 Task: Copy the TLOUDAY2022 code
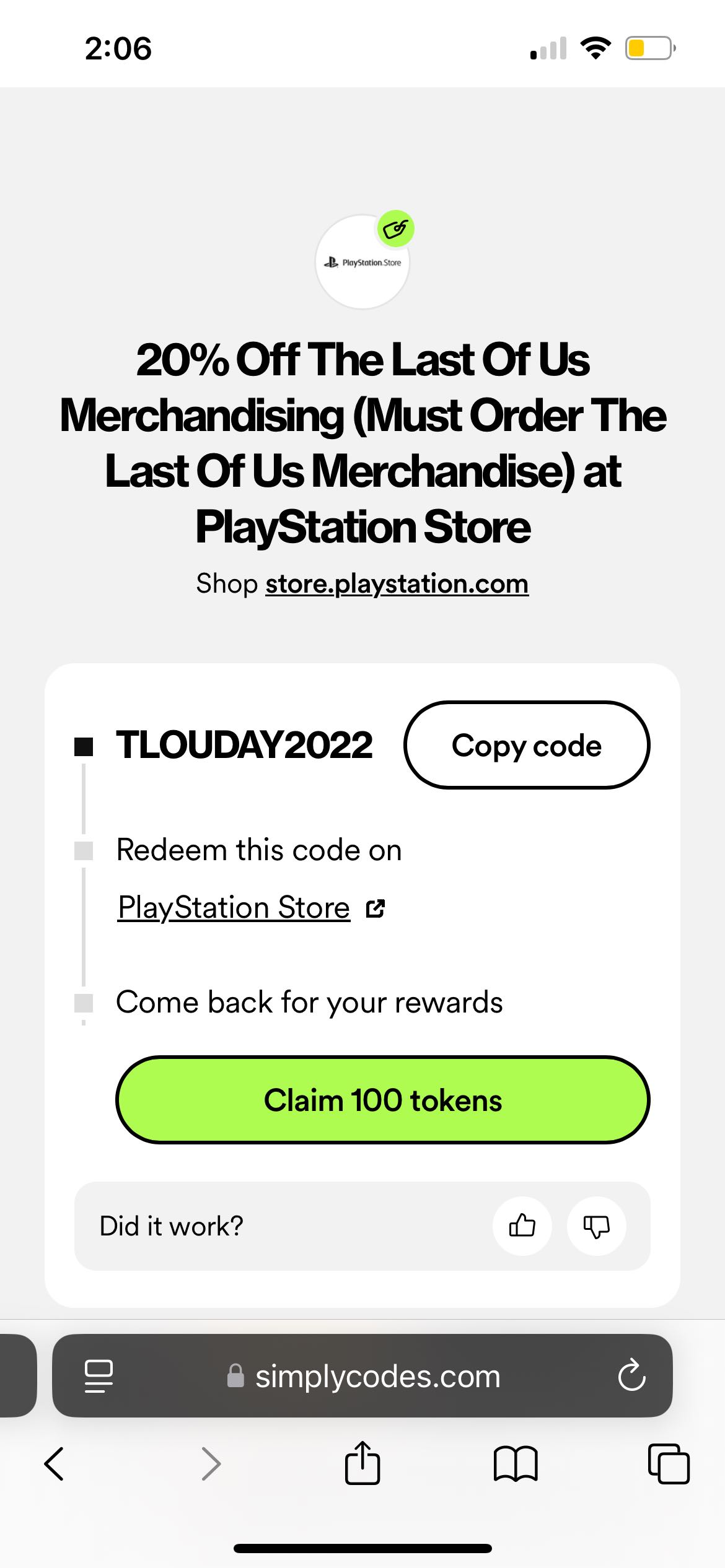point(527,746)
